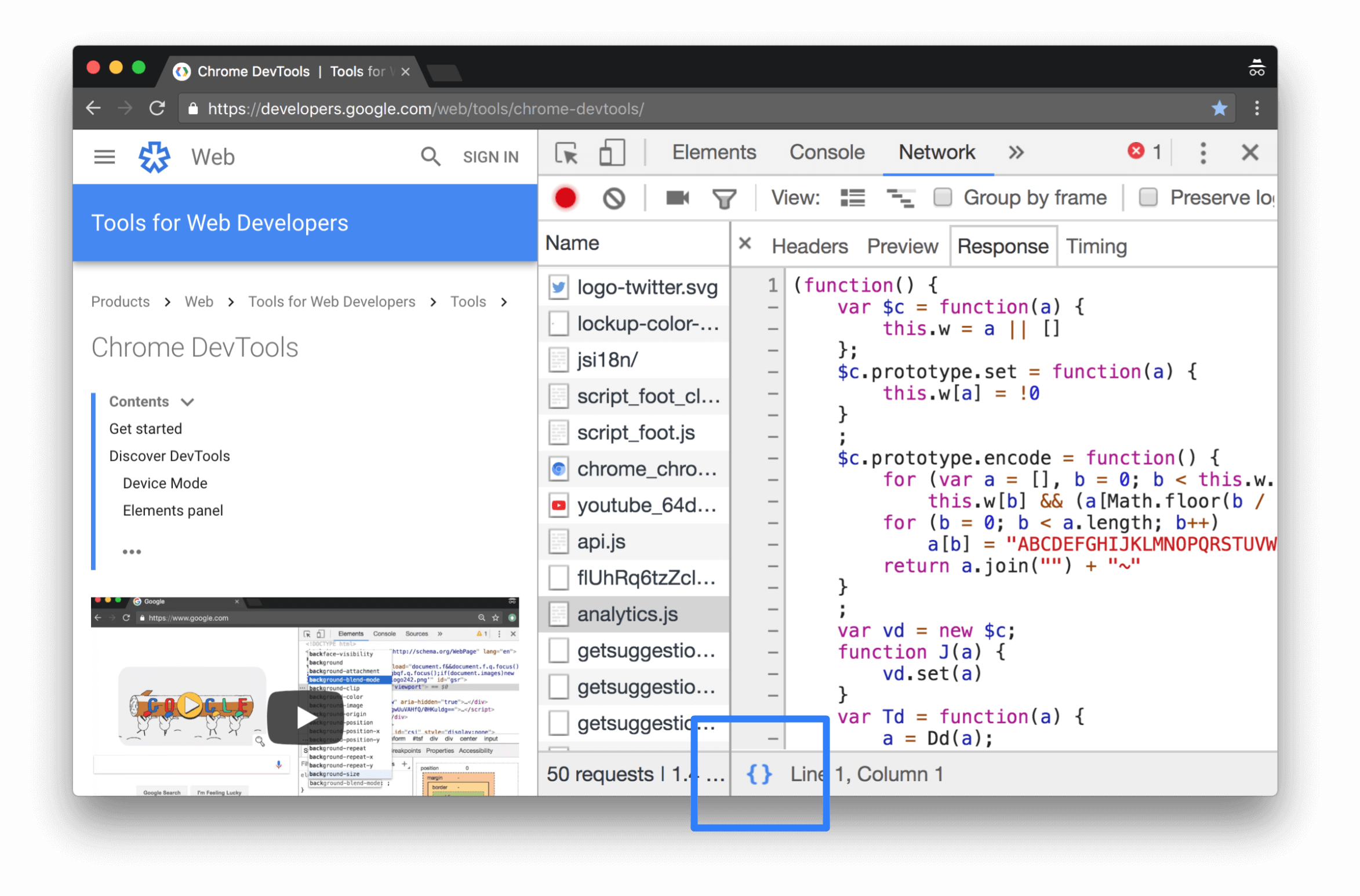Image resolution: width=1360 pixels, height=896 pixels.
Task: Click the record/stop red circle icon
Action: (564, 197)
